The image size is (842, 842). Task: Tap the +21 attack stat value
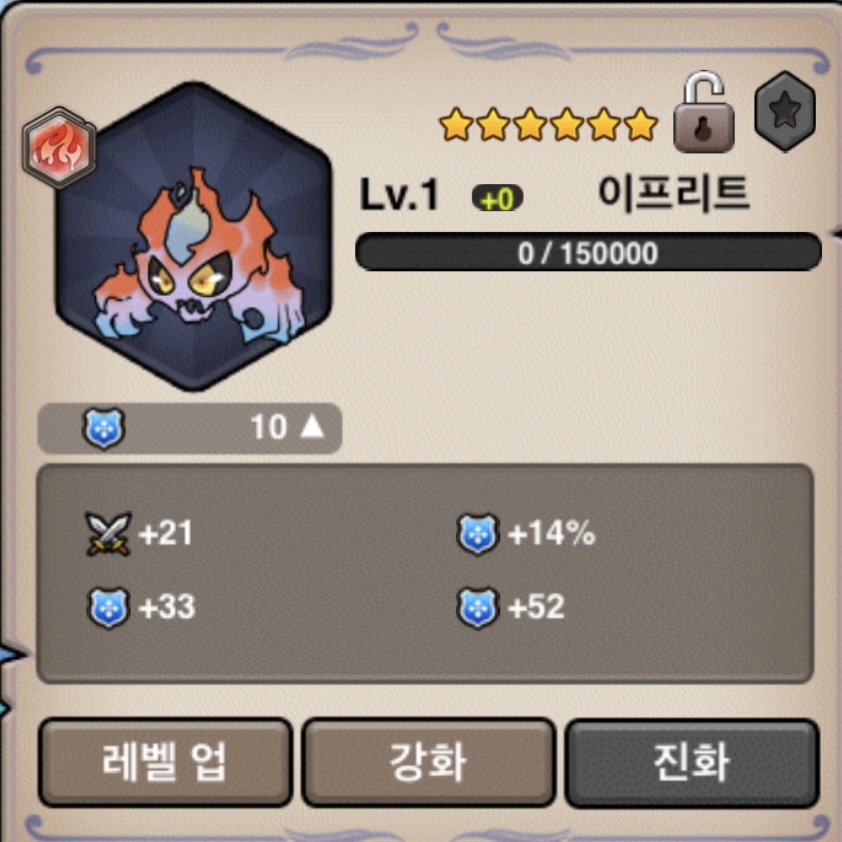click(165, 533)
